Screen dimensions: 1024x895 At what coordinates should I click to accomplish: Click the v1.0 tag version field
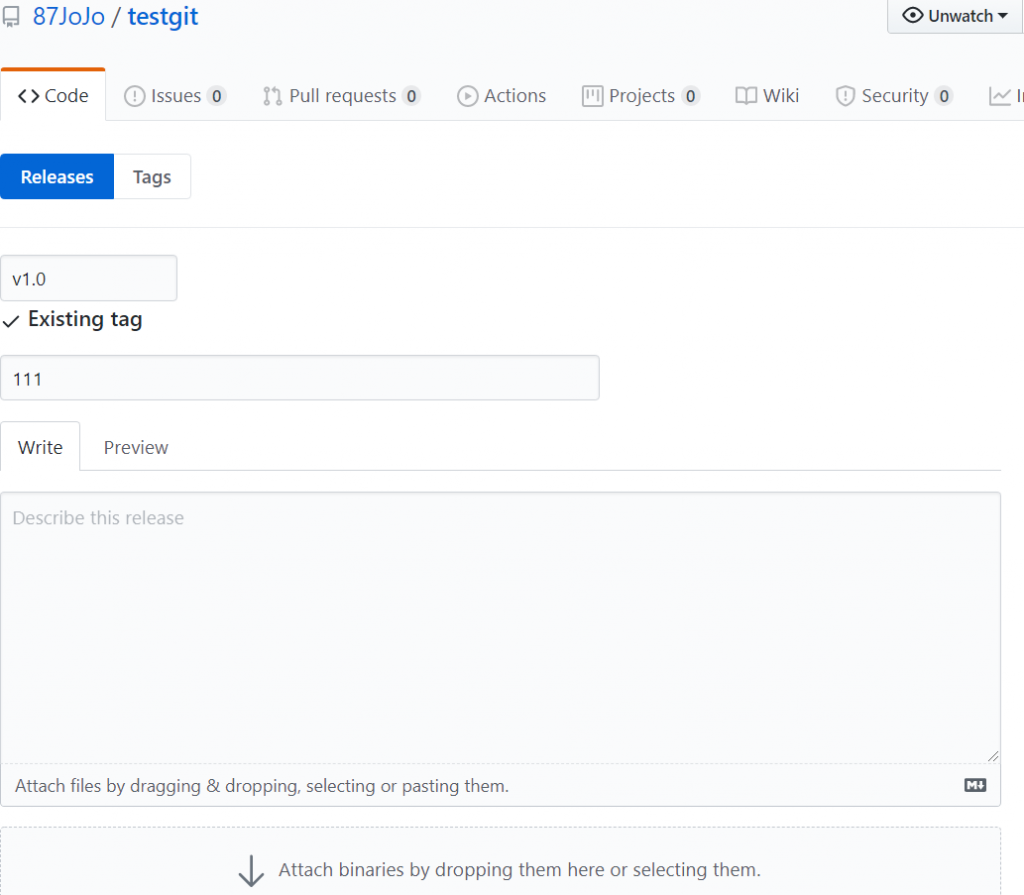(x=88, y=278)
